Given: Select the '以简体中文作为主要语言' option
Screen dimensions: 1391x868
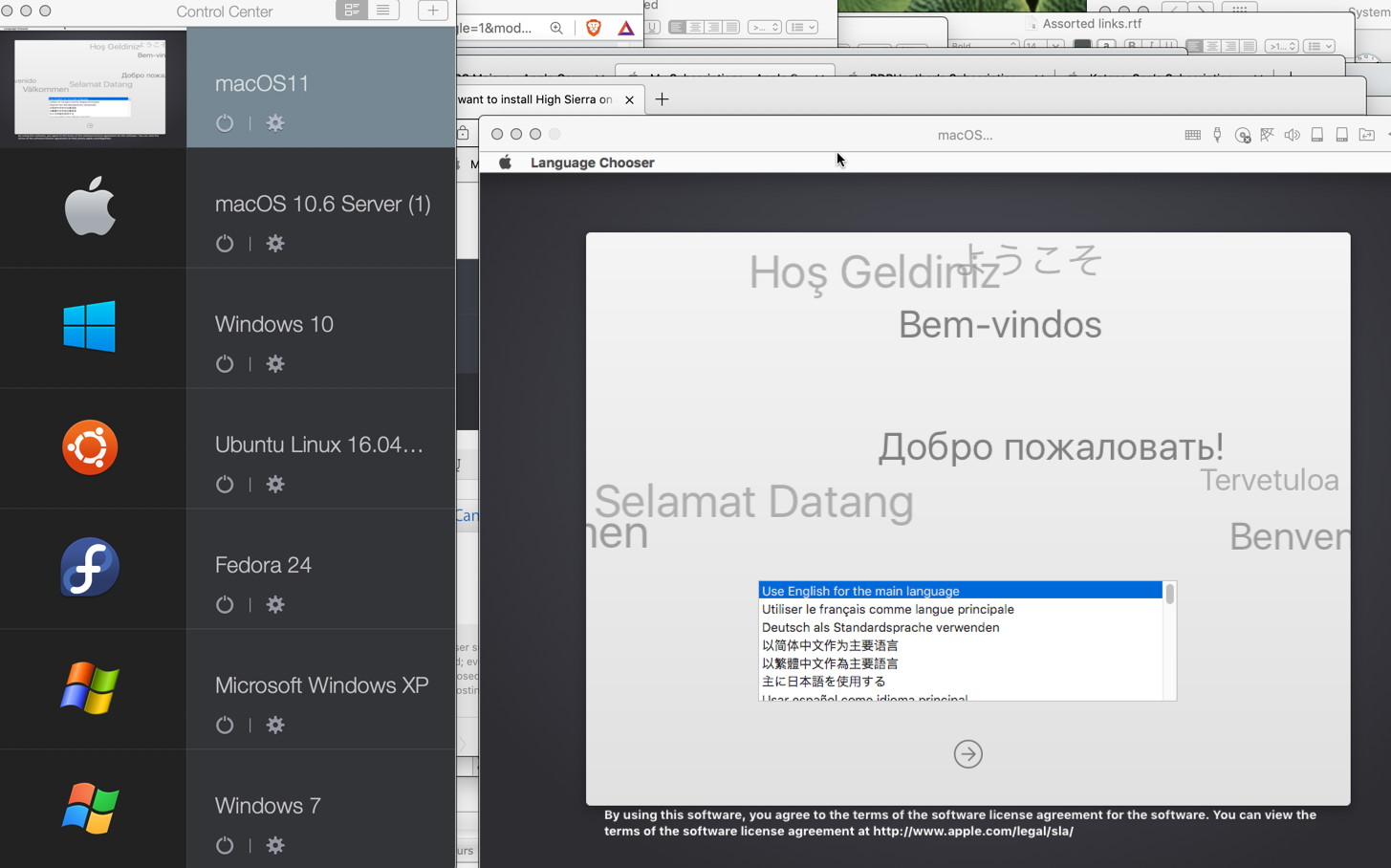Looking at the screenshot, I should click(960, 645).
